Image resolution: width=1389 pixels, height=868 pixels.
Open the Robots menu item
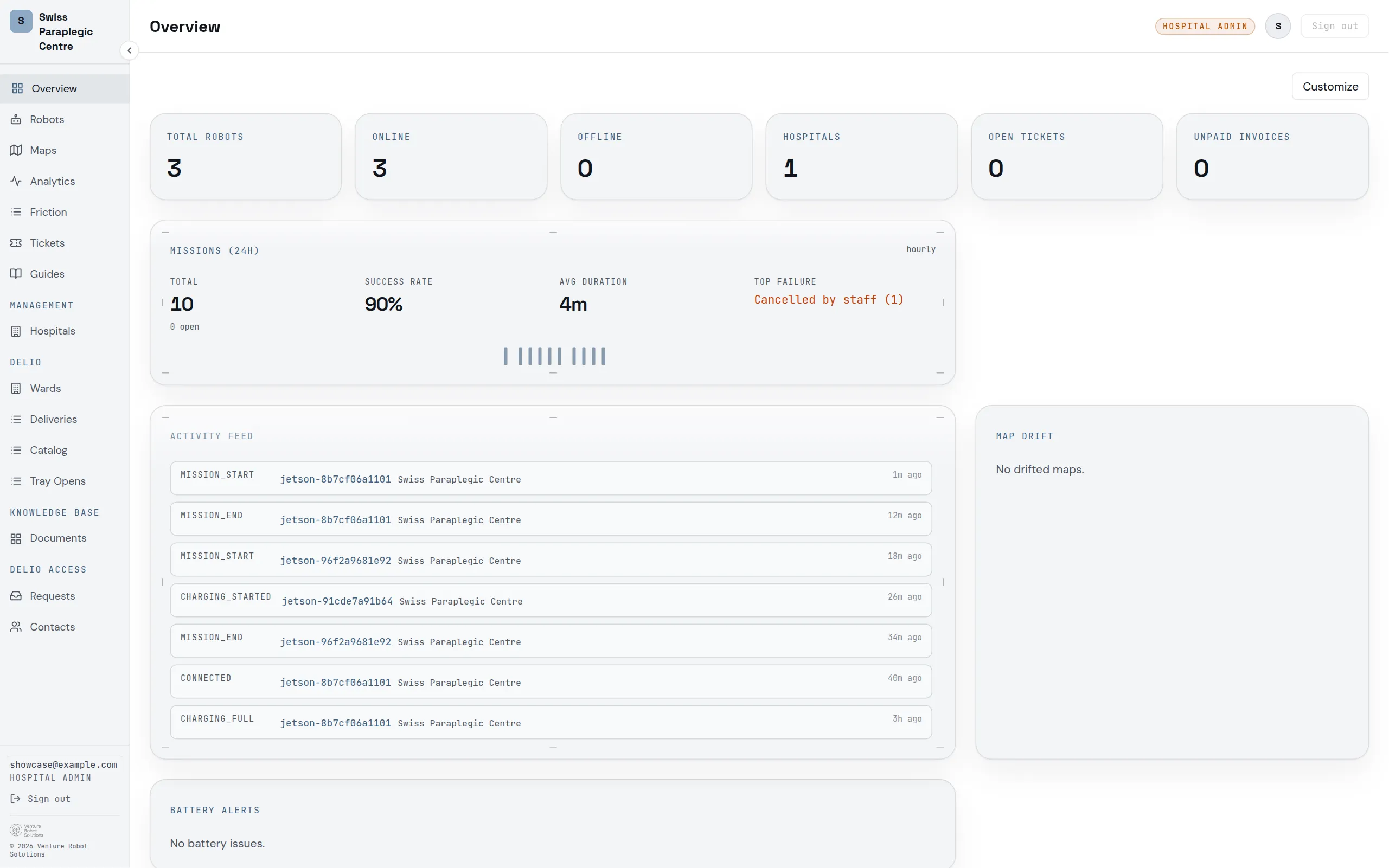pyautogui.click(x=65, y=119)
